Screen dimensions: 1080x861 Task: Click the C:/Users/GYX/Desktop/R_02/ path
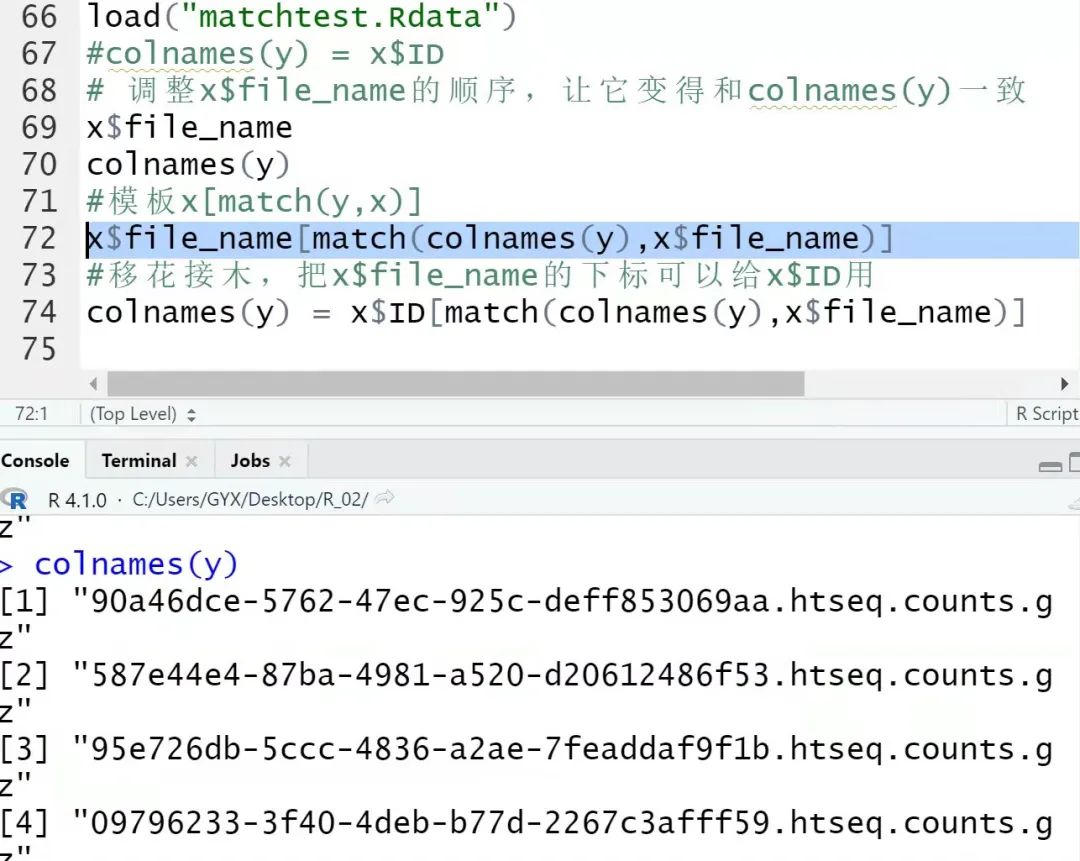[x=250, y=499]
